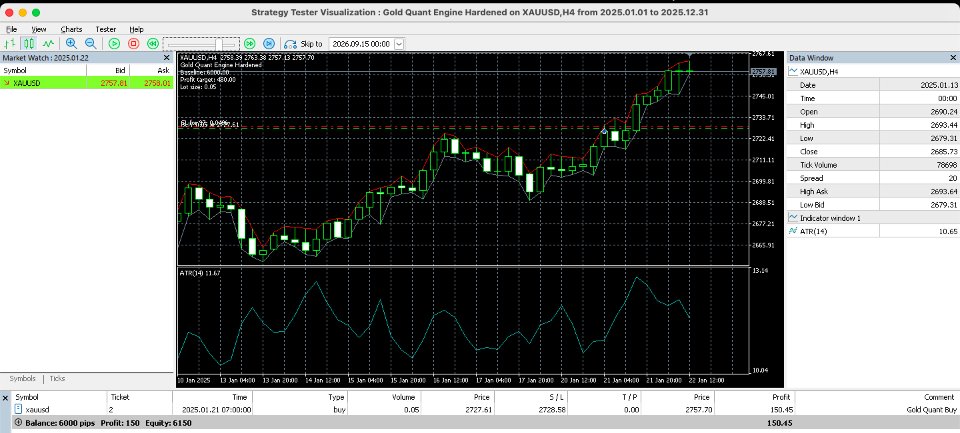Click the ATR(14) 11.67 indicator label
This screenshot has height=433, width=960.
[x=199, y=273]
